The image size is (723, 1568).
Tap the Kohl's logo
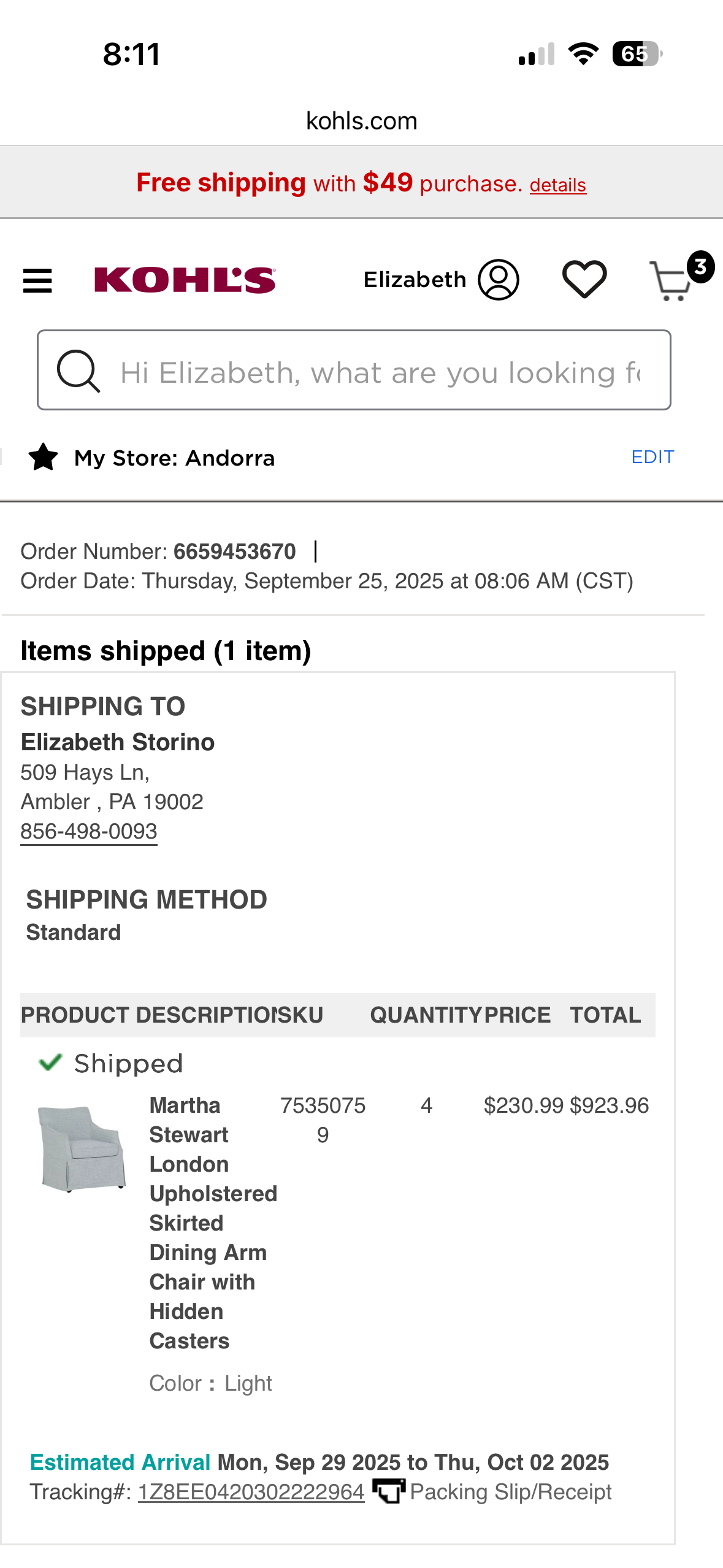tap(185, 280)
